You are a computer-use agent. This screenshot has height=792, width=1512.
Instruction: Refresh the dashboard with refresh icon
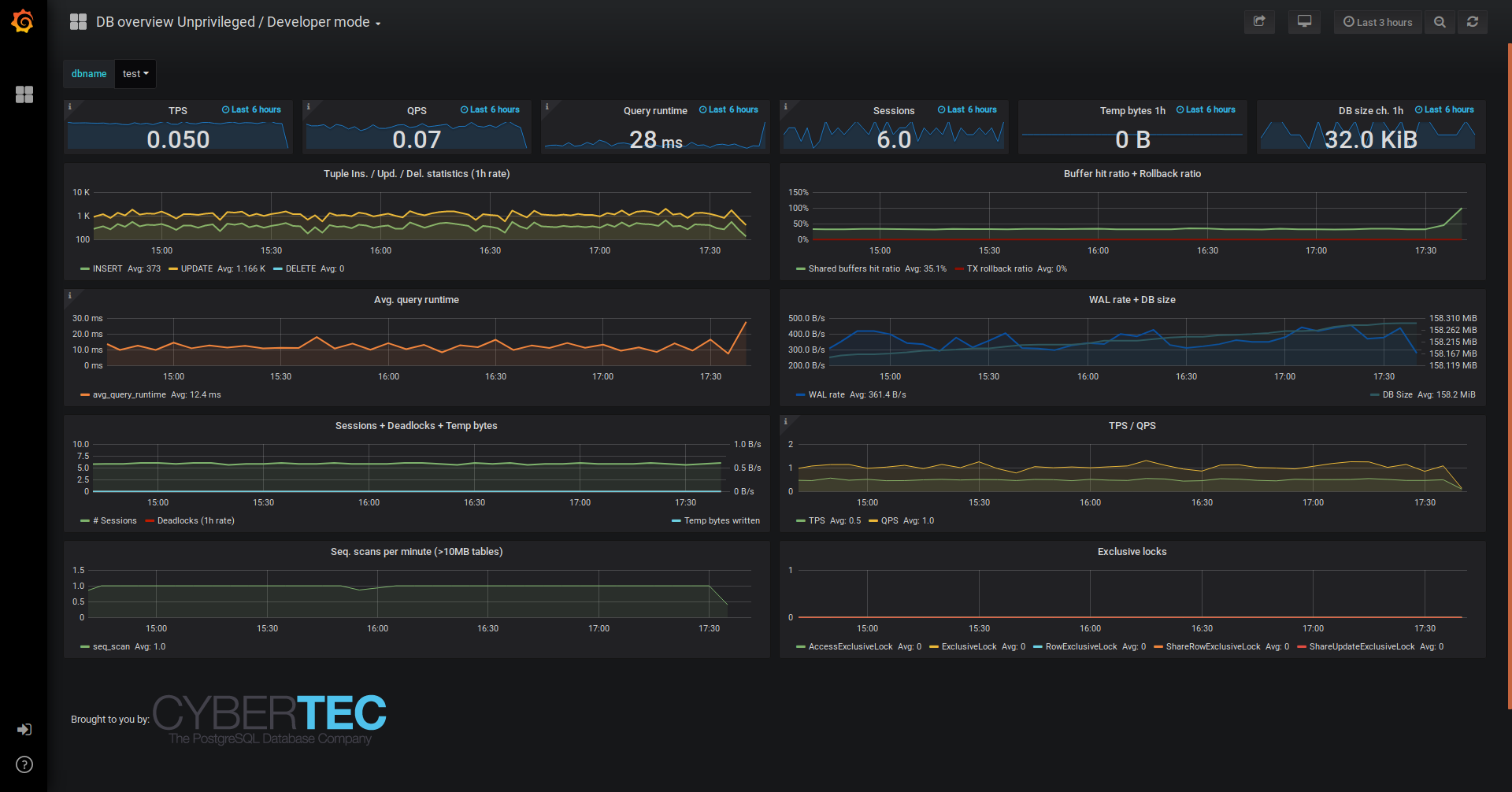pyautogui.click(x=1472, y=22)
